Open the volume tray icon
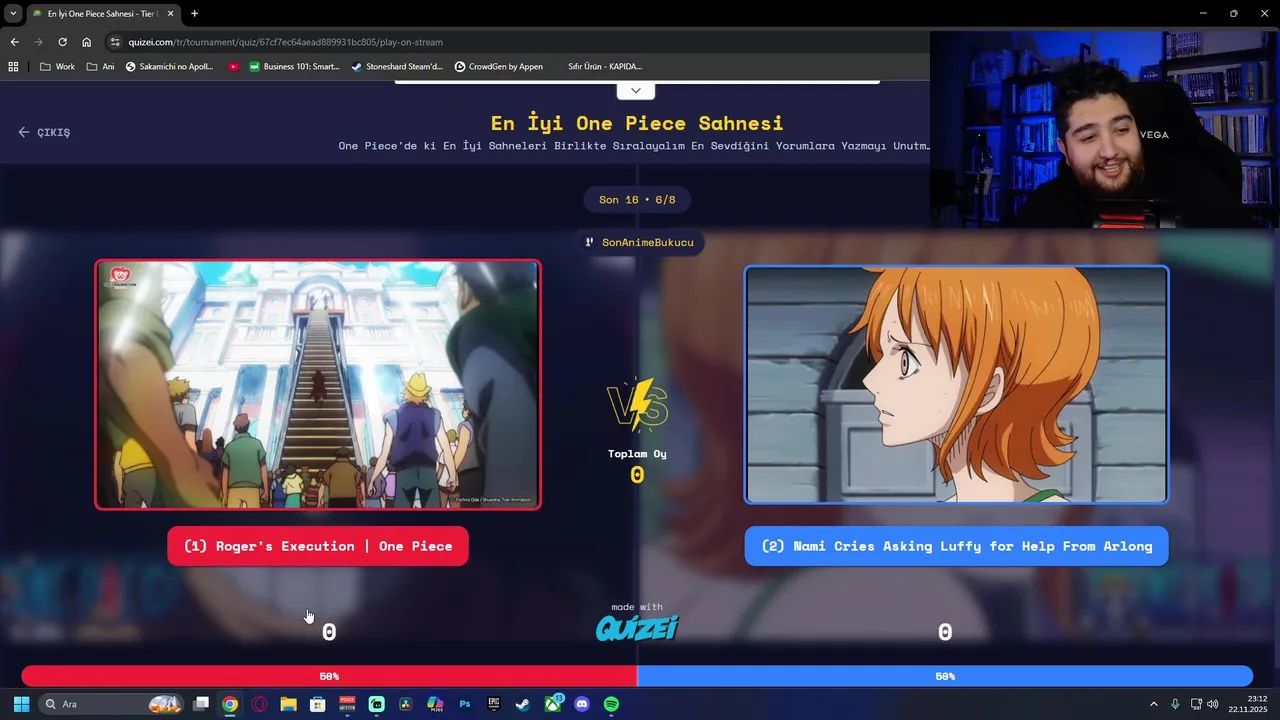 (x=1212, y=704)
